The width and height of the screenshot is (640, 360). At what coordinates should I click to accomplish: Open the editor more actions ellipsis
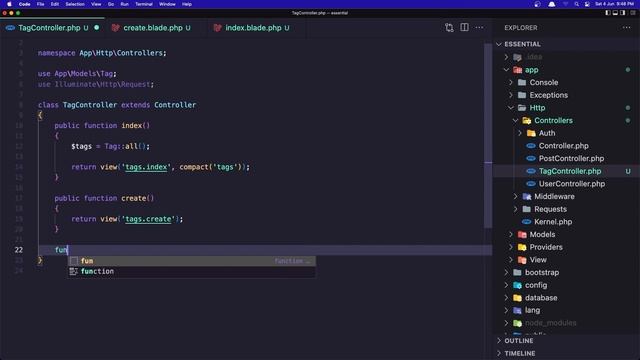[479, 28]
